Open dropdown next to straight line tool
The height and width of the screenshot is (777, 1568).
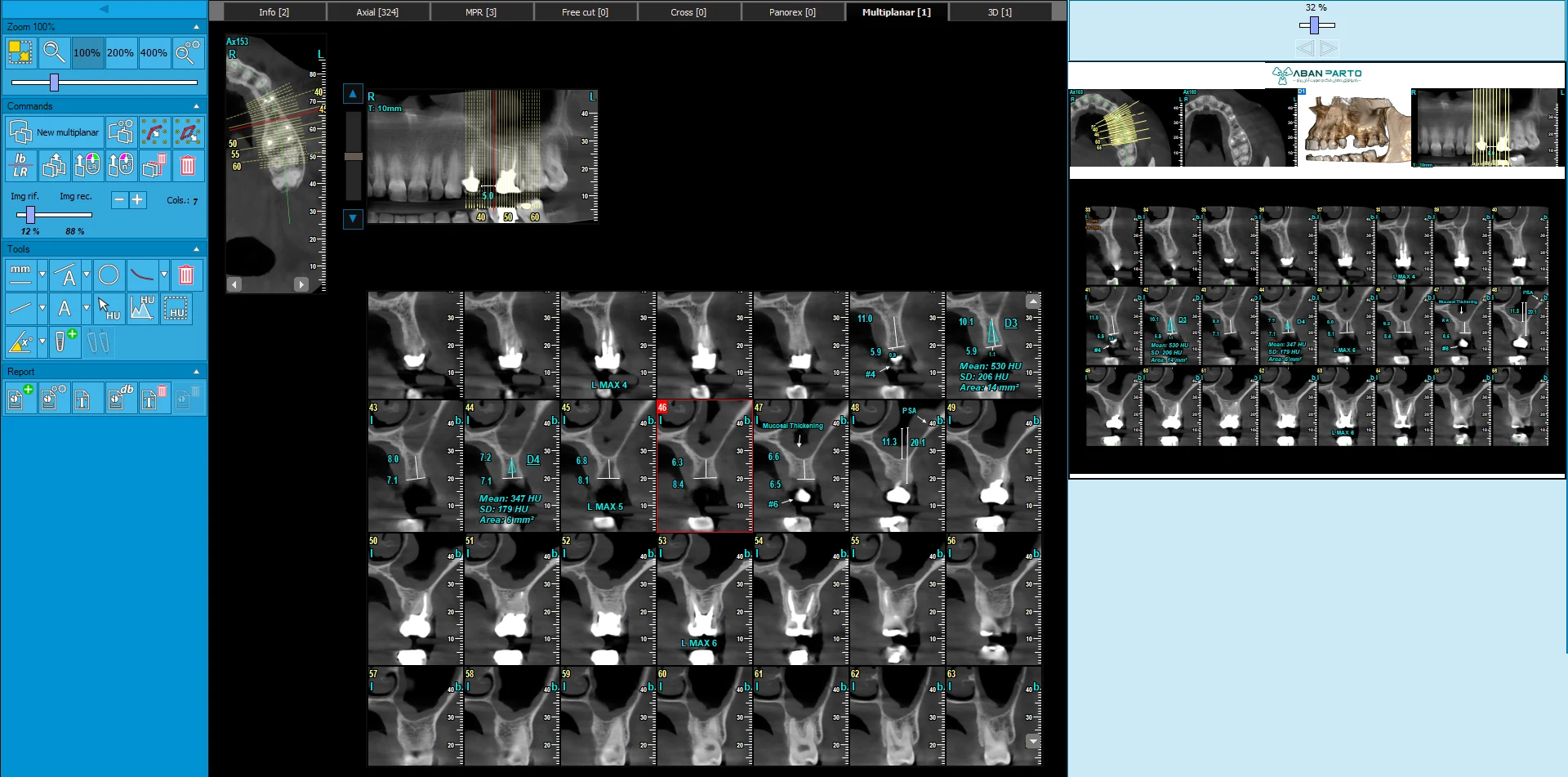click(42, 309)
